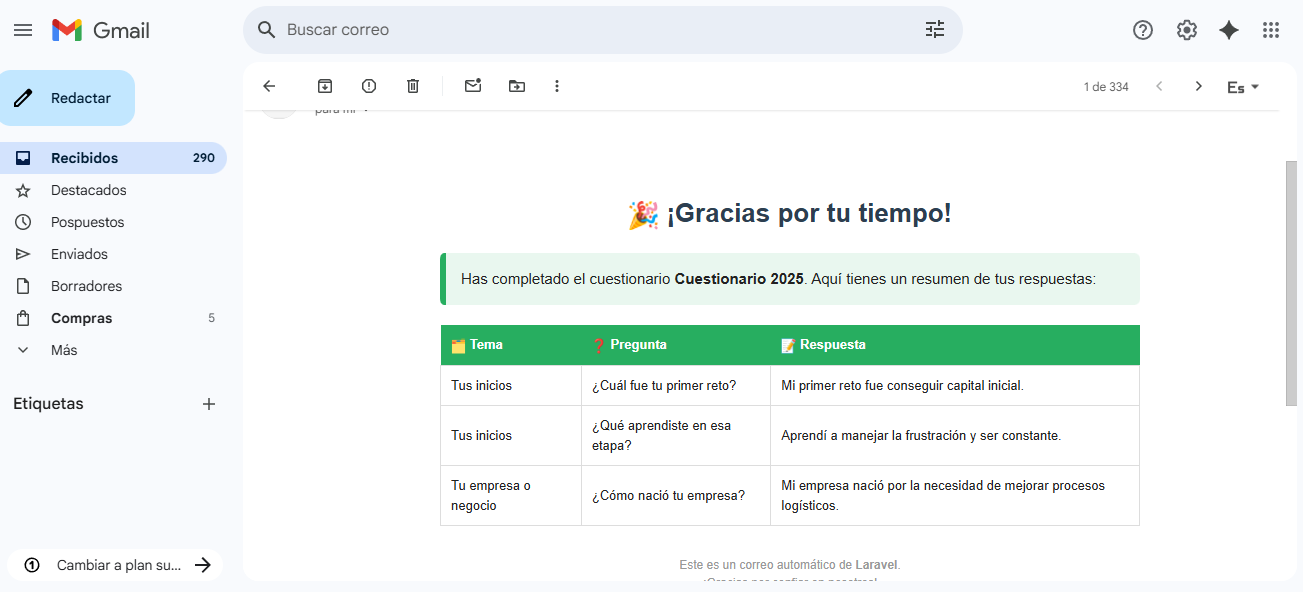Open the Move to folder icon
Image resolution: width=1303 pixels, height=592 pixels.
(x=516, y=86)
